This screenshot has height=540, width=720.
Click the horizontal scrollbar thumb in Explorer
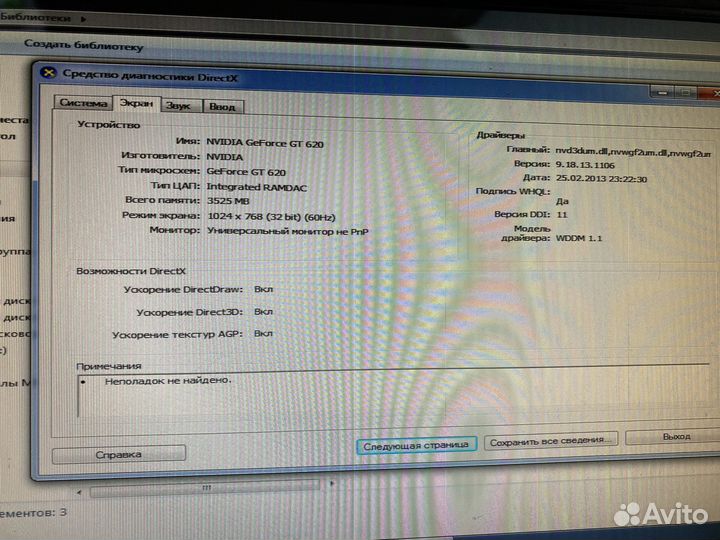(x=205, y=489)
